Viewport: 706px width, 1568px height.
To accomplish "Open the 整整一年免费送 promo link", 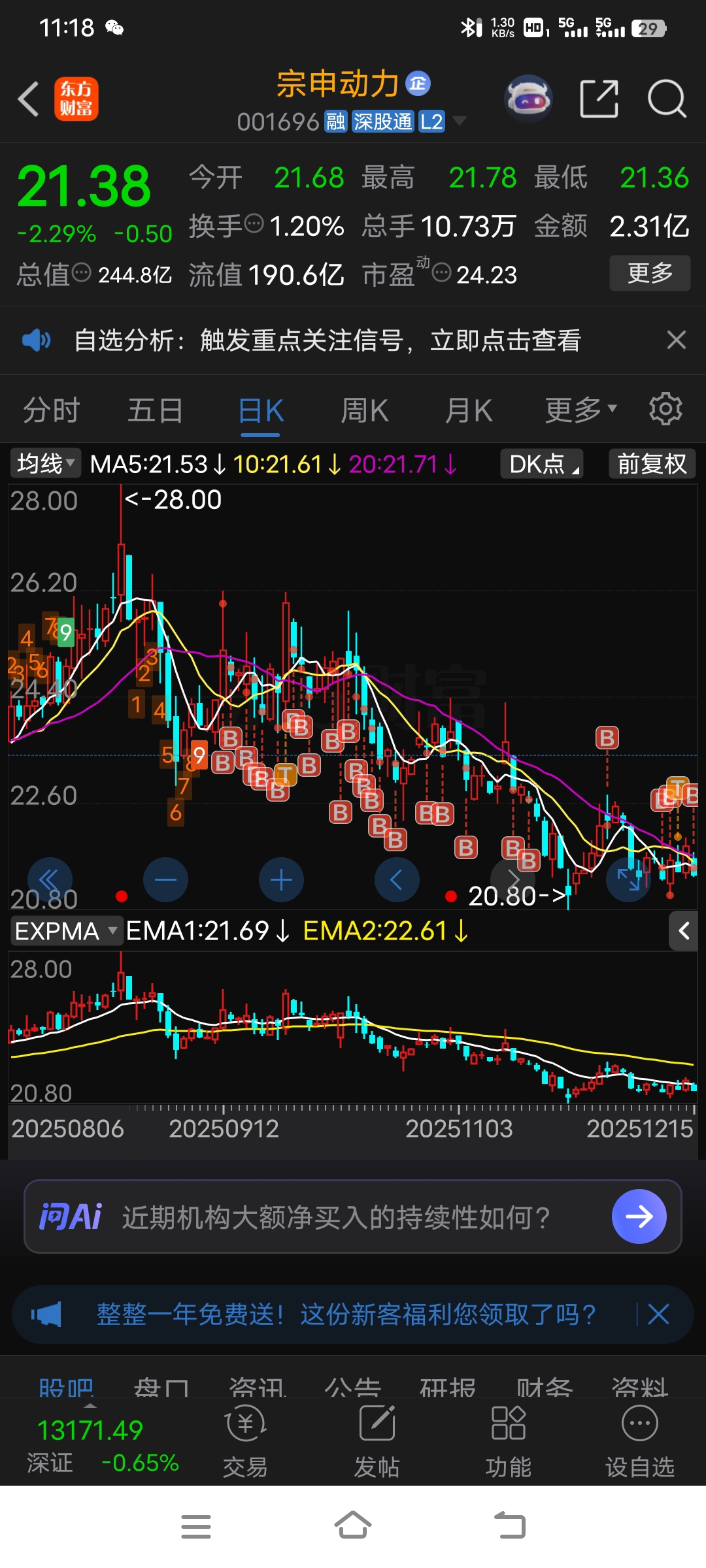I will pyautogui.click(x=346, y=1314).
